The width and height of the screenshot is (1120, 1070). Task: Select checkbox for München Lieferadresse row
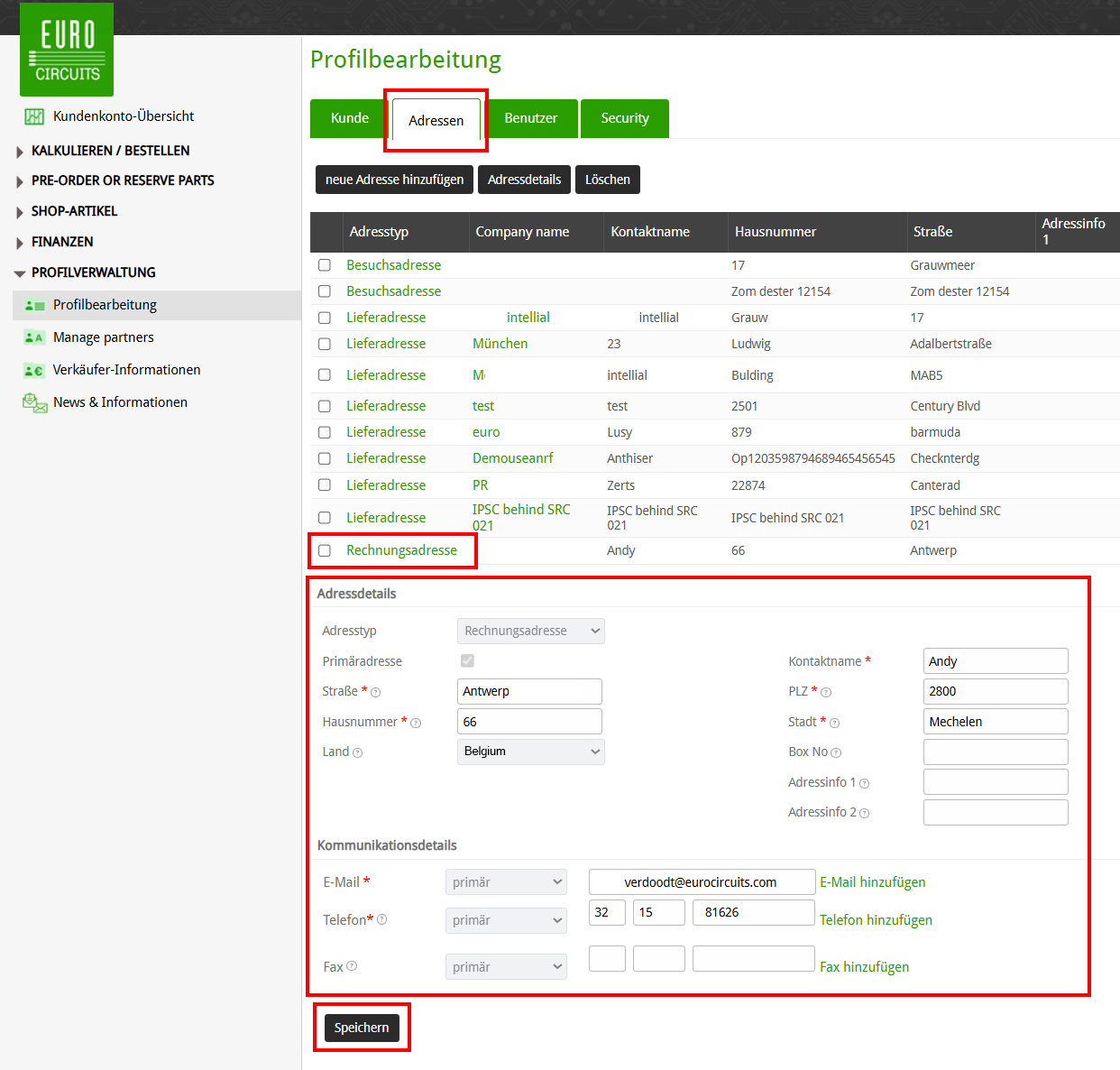click(325, 344)
